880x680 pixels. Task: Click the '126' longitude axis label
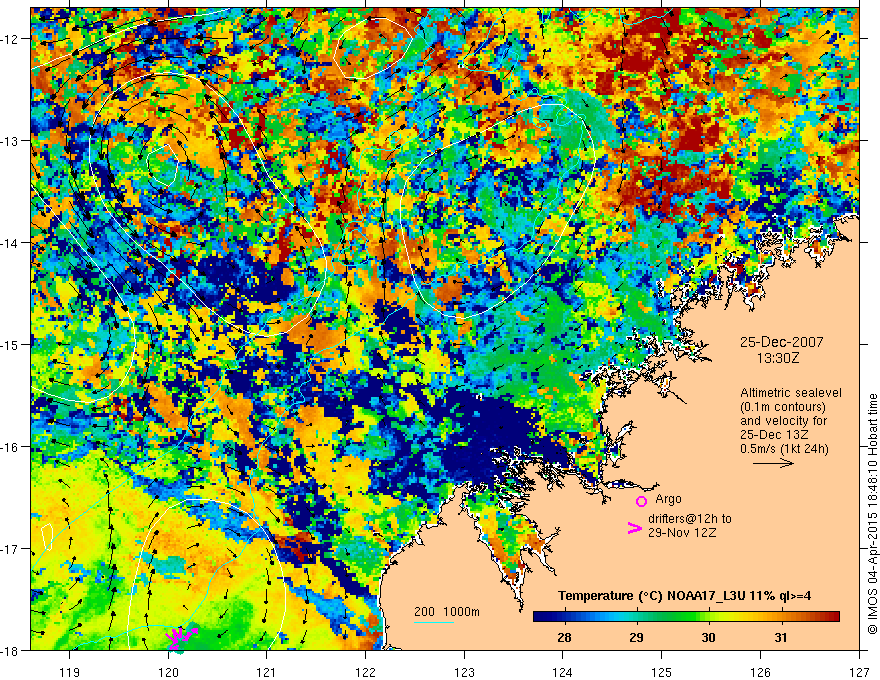[760, 672]
